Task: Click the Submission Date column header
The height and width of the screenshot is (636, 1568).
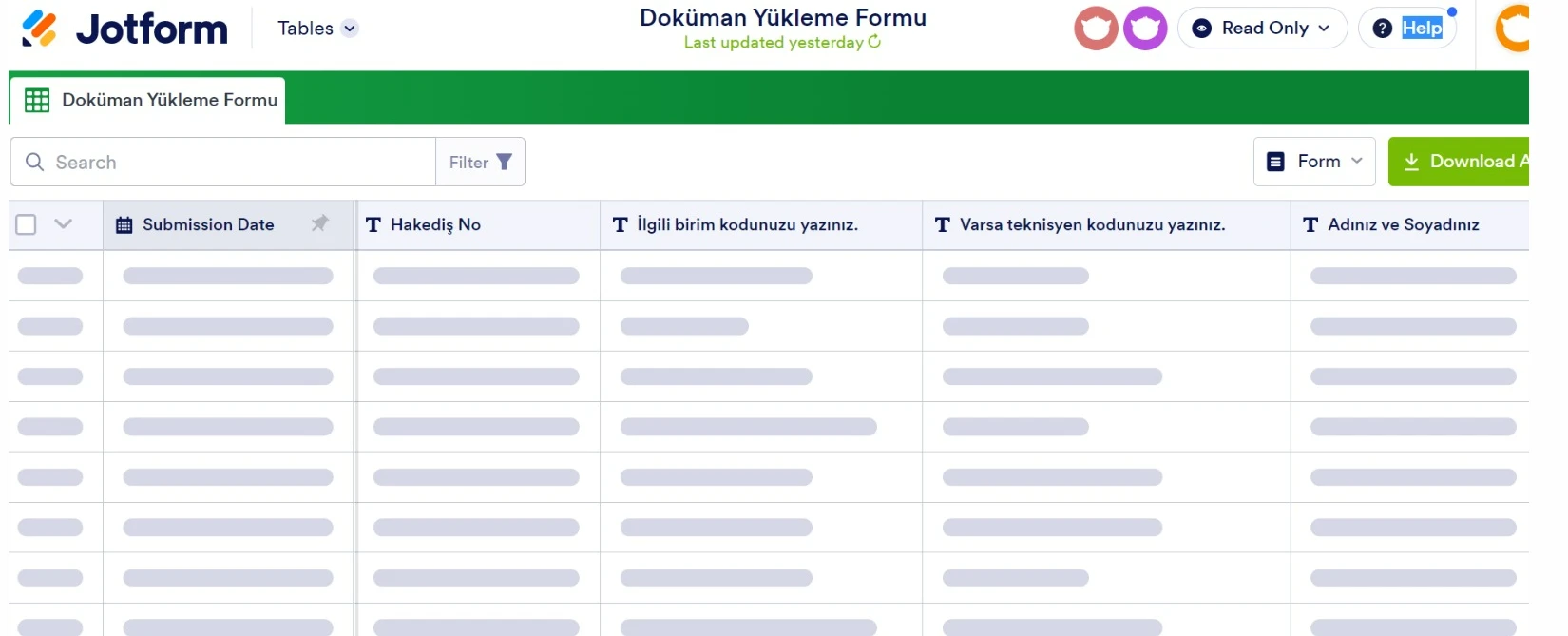Action: click(228, 224)
